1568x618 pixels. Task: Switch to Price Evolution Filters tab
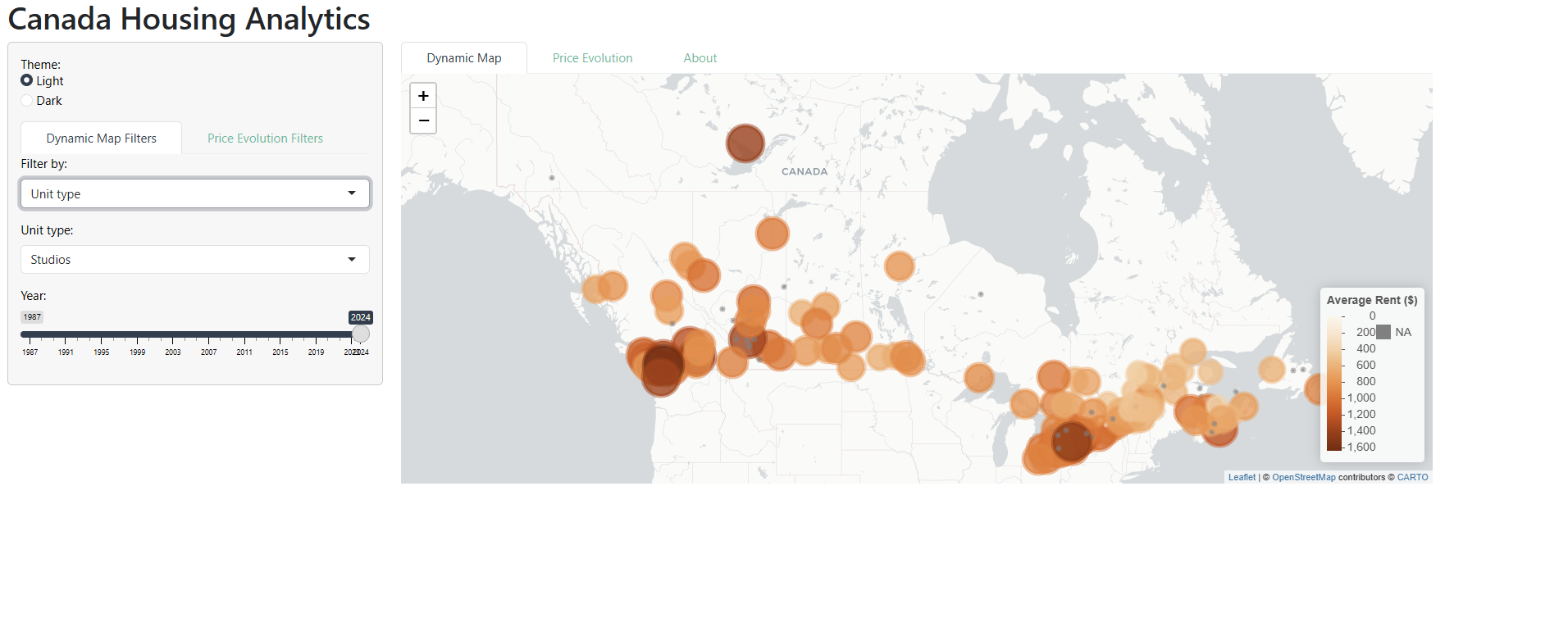(265, 139)
